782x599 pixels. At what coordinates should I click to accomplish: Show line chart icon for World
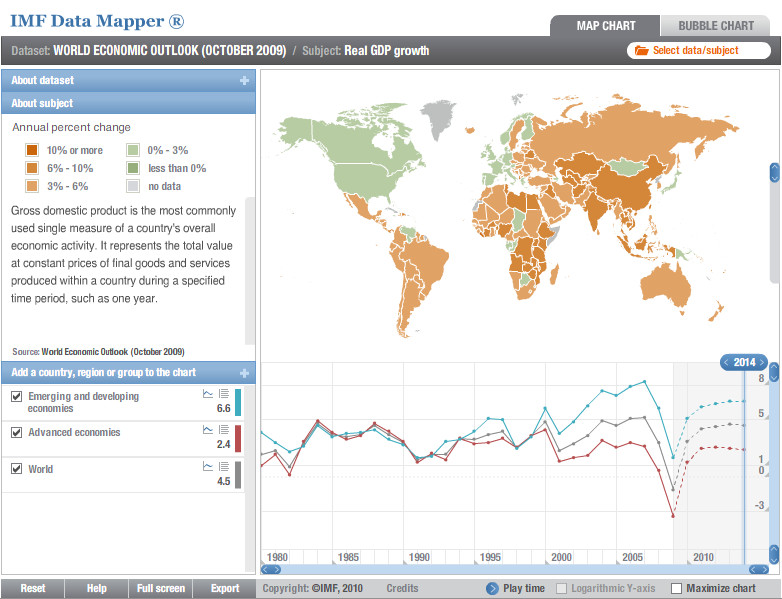point(207,466)
